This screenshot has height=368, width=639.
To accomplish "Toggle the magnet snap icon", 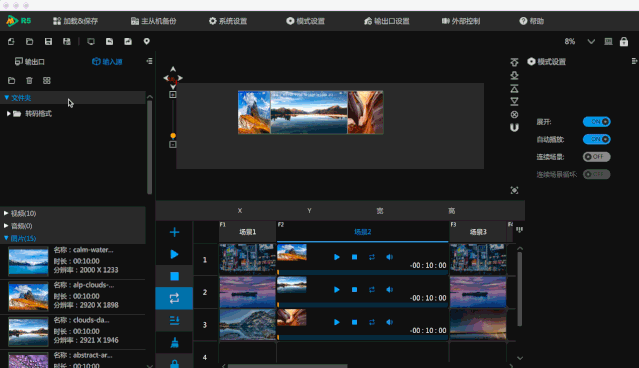I will (x=514, y=128).
